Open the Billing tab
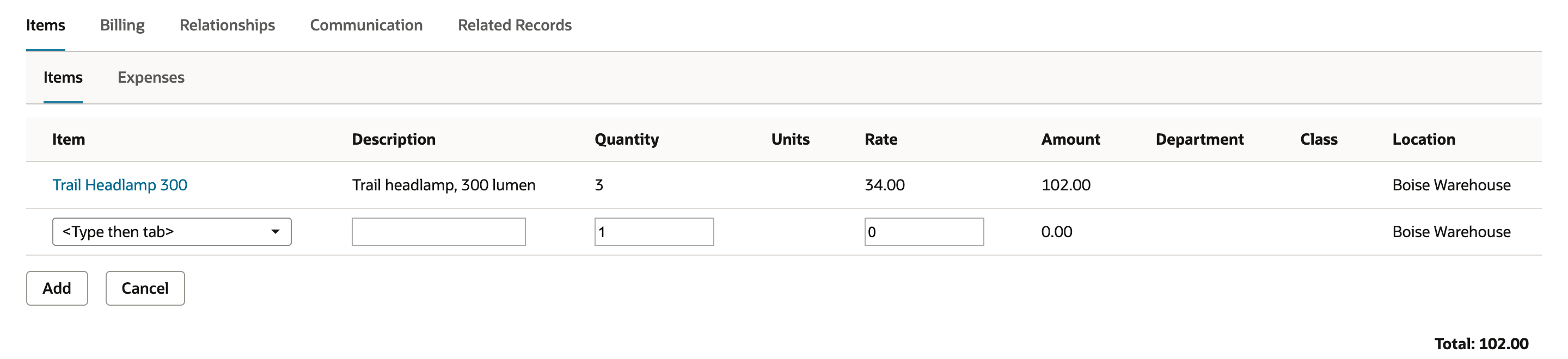 [122, 25]
